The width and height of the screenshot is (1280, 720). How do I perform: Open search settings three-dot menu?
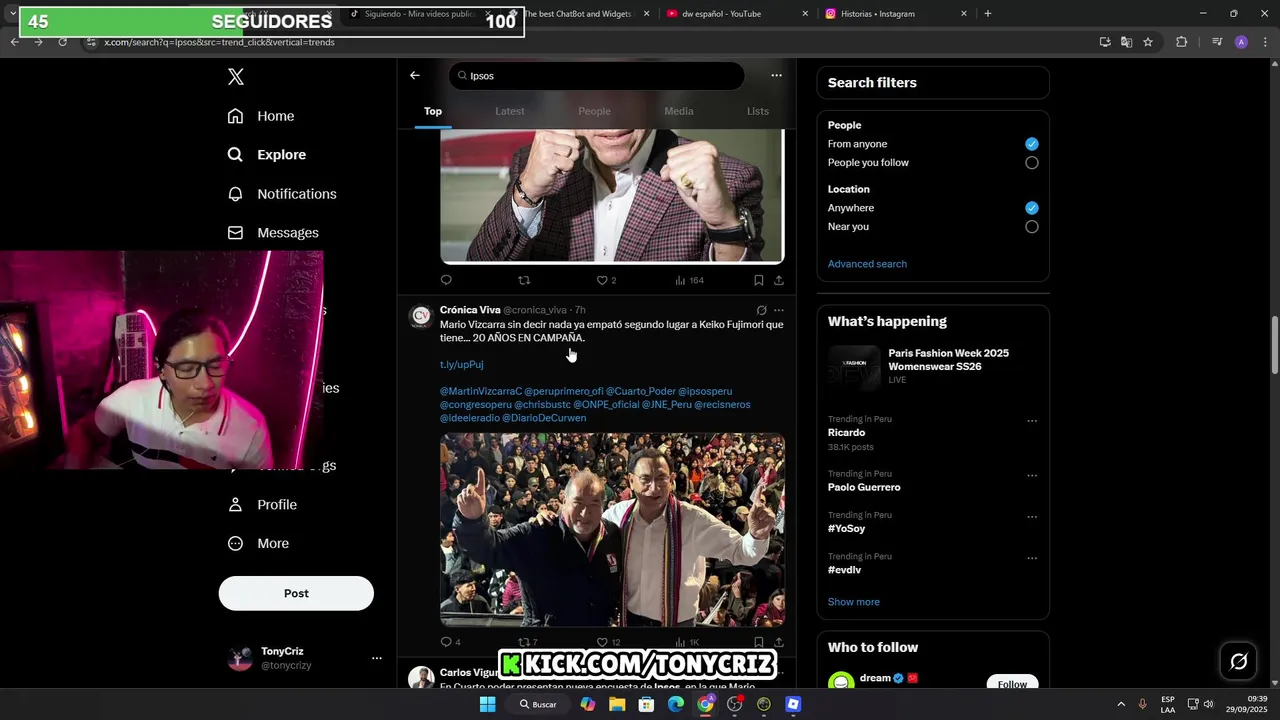pyautogui.click(x=776, y=75)
